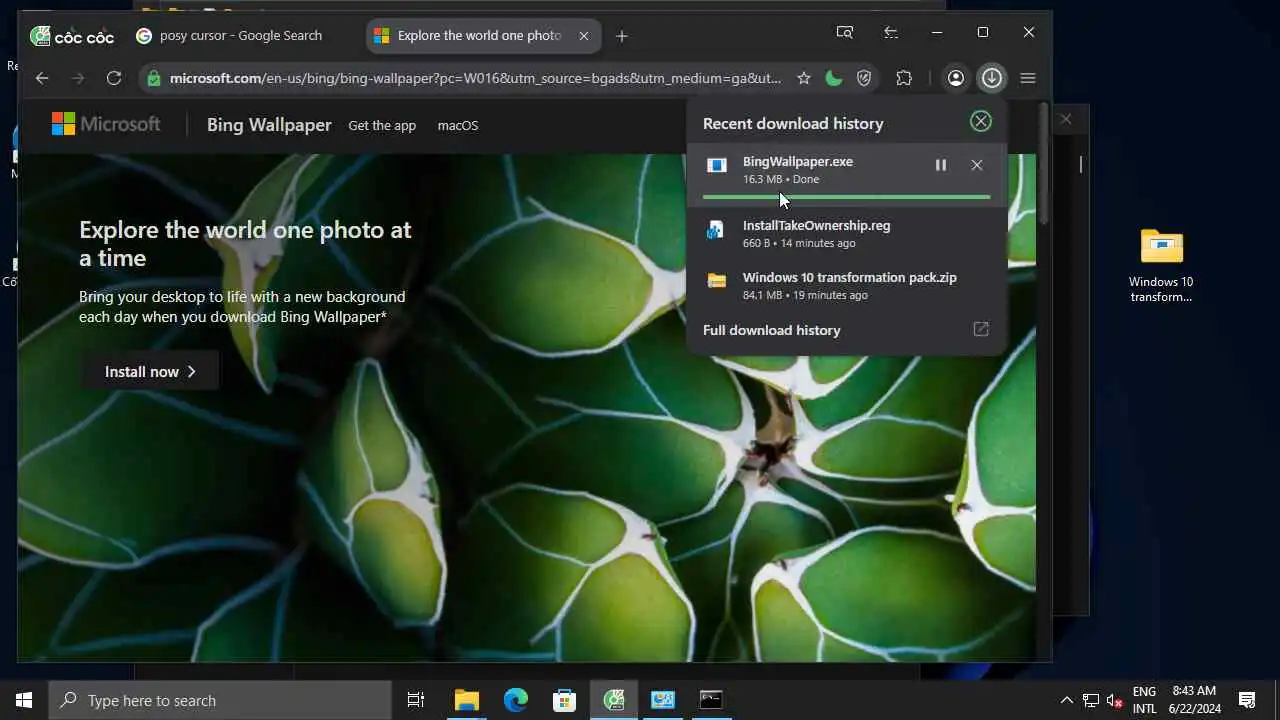The width and height of the screenshot is (1280, 720).
Task: Open InstallTakeOwnership.reg download entry
Action: coord(846,233)
